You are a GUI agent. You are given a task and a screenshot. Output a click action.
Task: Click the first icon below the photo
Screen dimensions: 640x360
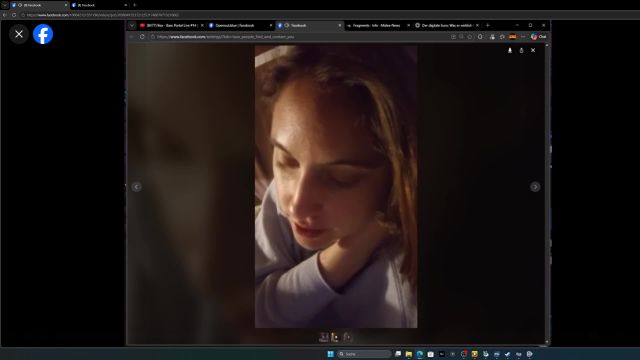(323, 337)
